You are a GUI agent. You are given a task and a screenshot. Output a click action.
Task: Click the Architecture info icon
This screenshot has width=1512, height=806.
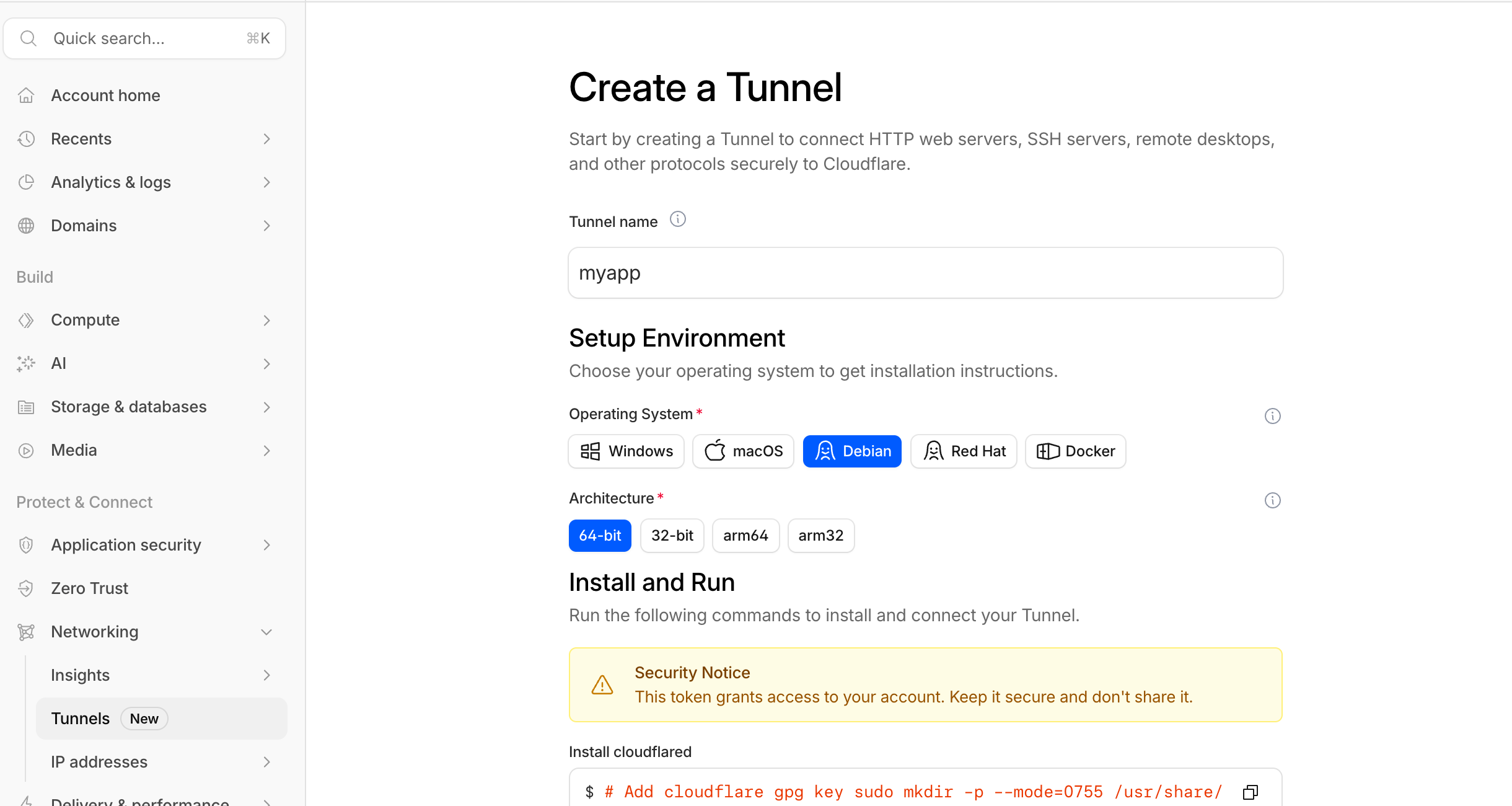click(1273, 500)
